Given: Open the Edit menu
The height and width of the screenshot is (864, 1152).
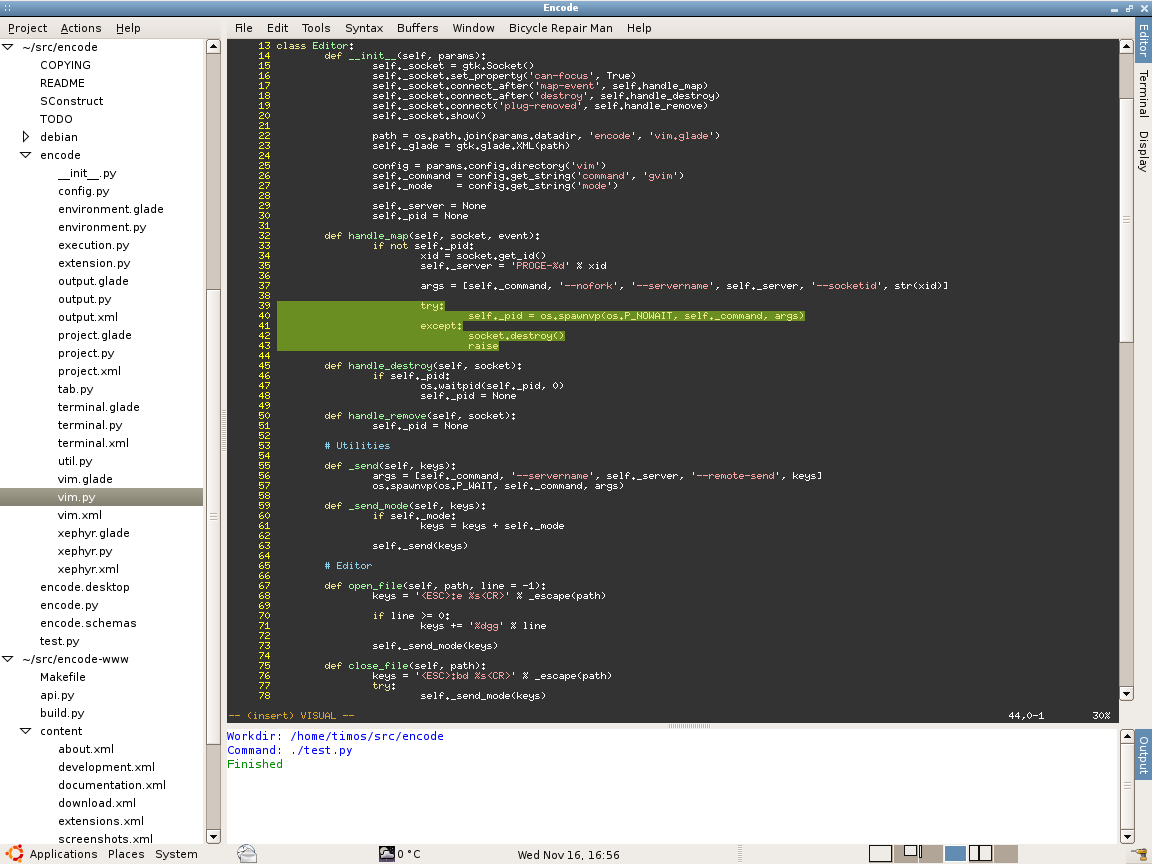Looking at the screenshot, I should tap(277, 28).
